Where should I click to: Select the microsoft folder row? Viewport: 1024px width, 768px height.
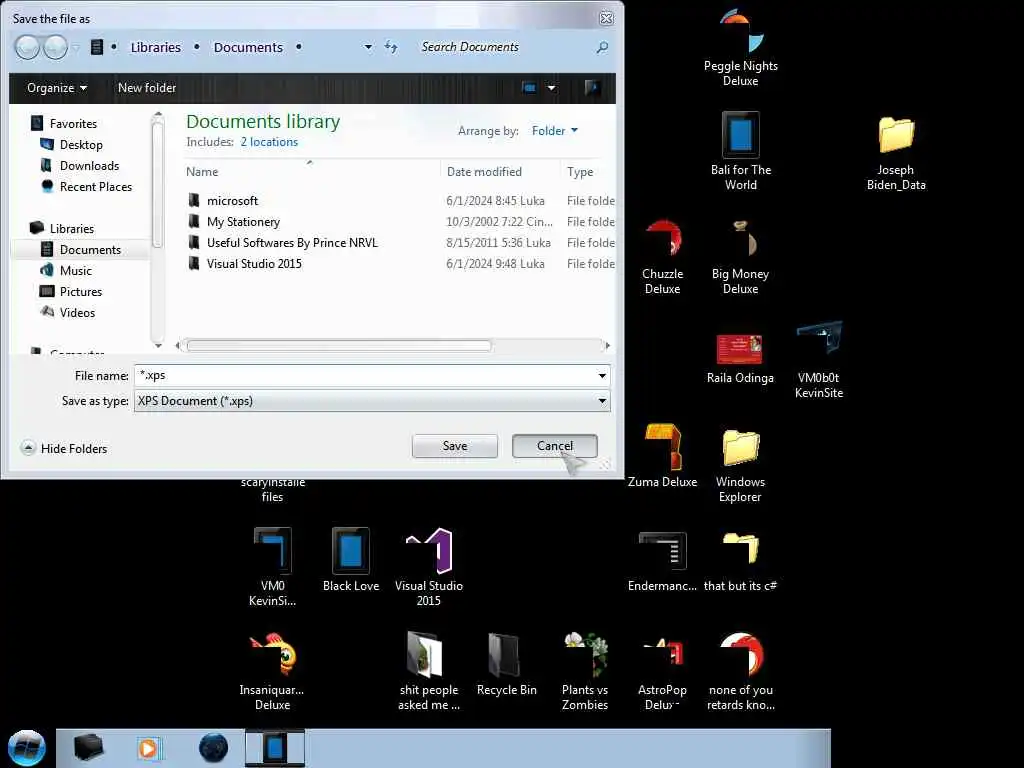pos(400,200)
